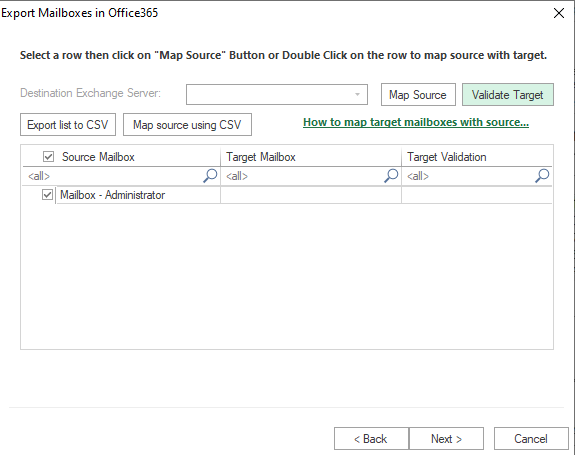Open How to map target mailboxes link

click(x=416, y=122)
